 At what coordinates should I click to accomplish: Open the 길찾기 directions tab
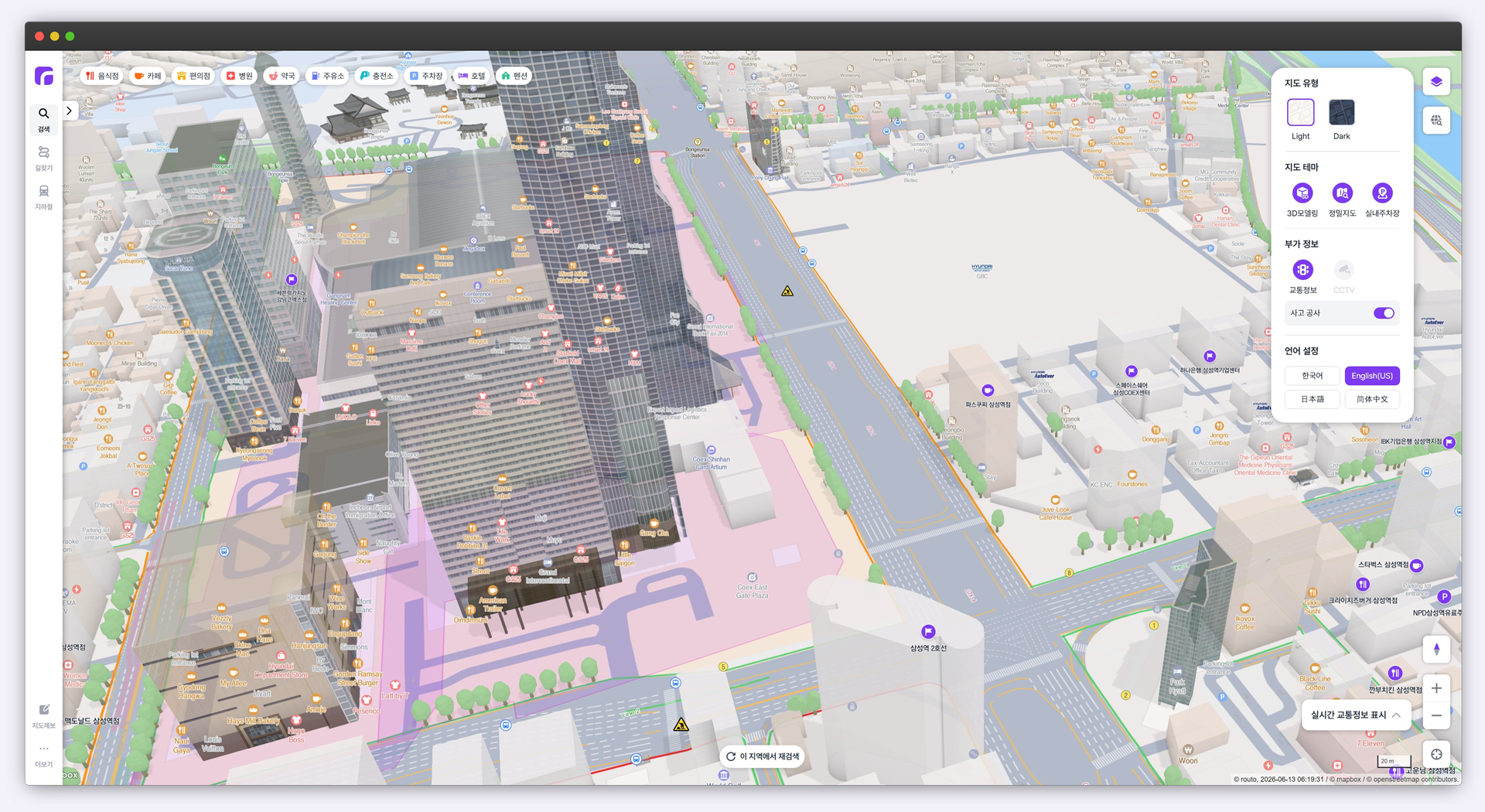44,159
